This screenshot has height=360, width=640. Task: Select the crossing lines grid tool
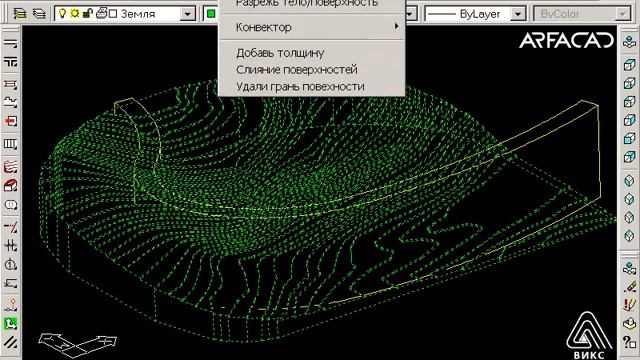(11, 246)
